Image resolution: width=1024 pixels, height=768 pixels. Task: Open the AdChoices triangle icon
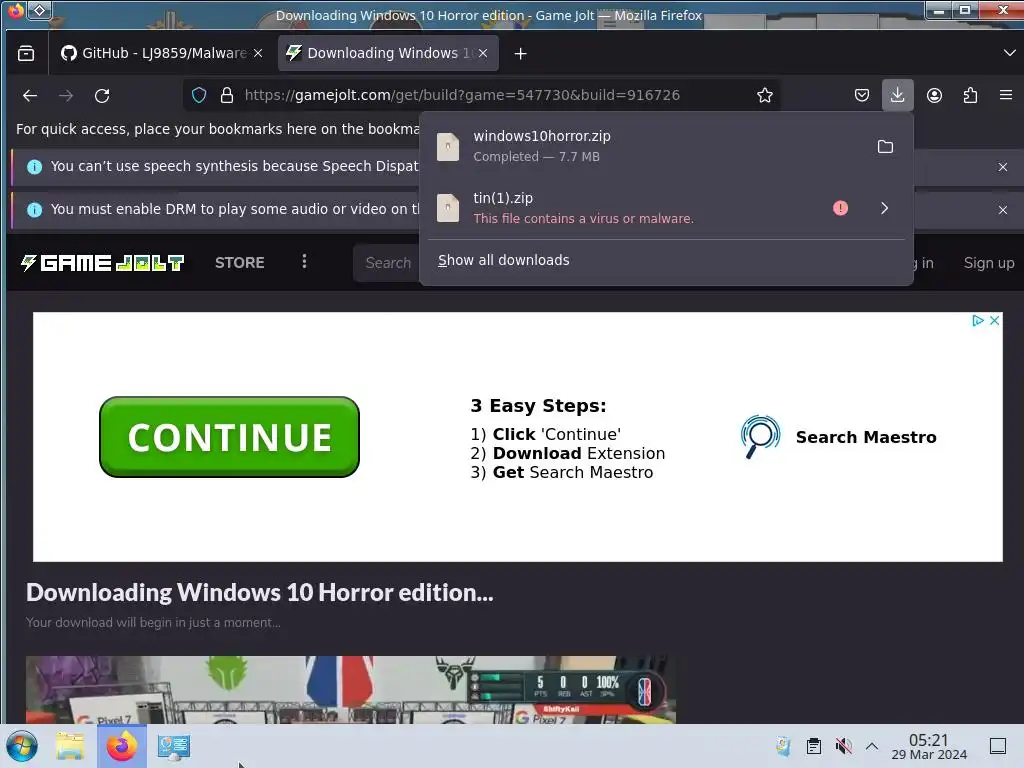[x=978, y=321]
